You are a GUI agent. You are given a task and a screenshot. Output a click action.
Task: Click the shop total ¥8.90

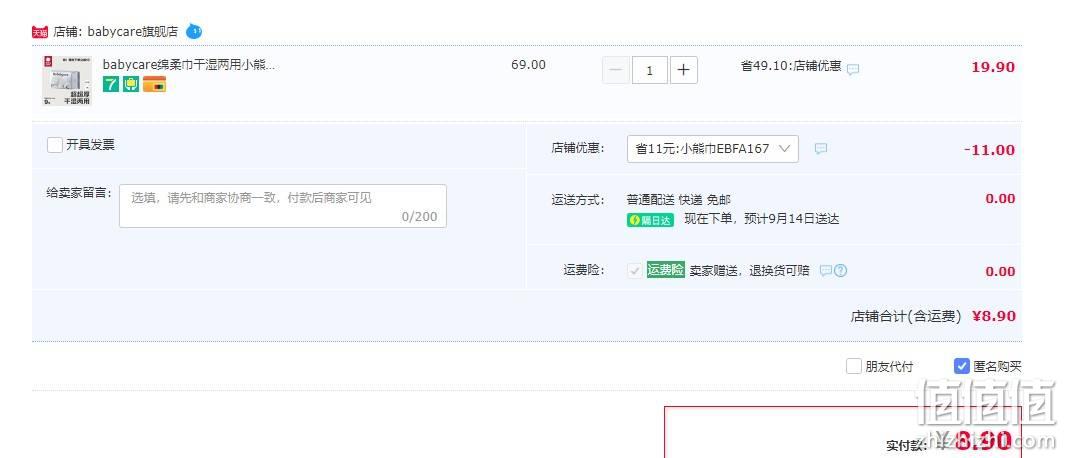point(994,316)
